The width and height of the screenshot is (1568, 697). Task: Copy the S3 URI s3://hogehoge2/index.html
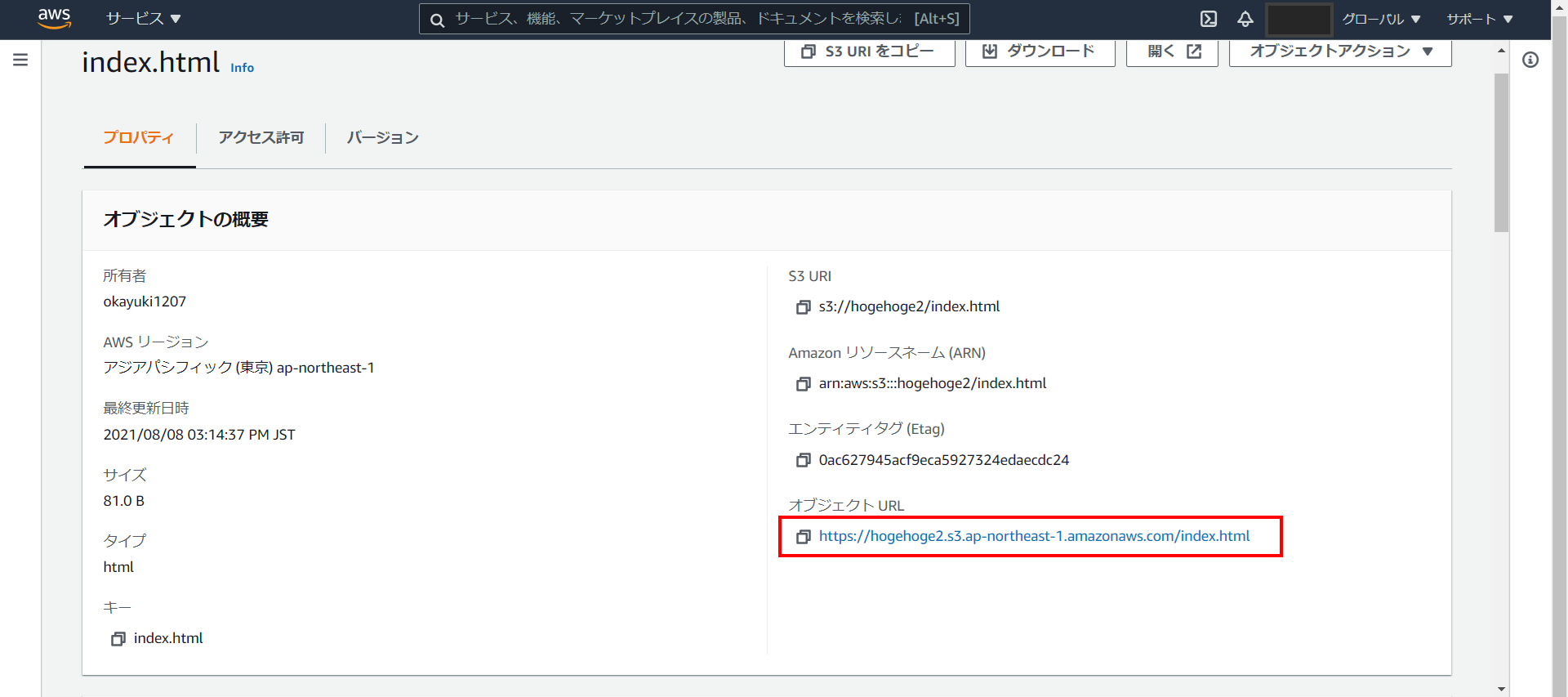tap(804, 307)
